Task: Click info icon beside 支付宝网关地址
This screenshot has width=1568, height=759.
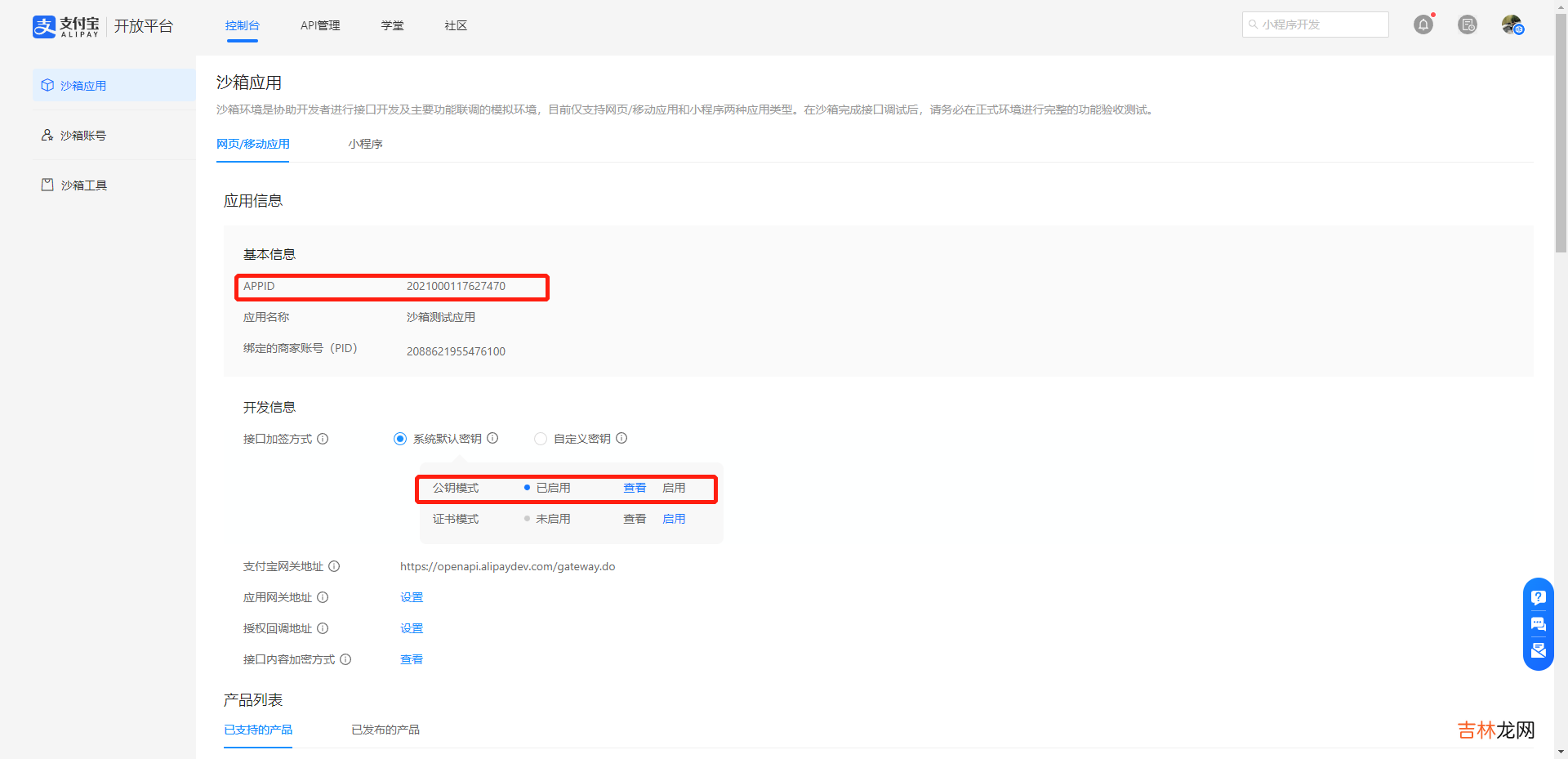Action: tap(334, 566)
